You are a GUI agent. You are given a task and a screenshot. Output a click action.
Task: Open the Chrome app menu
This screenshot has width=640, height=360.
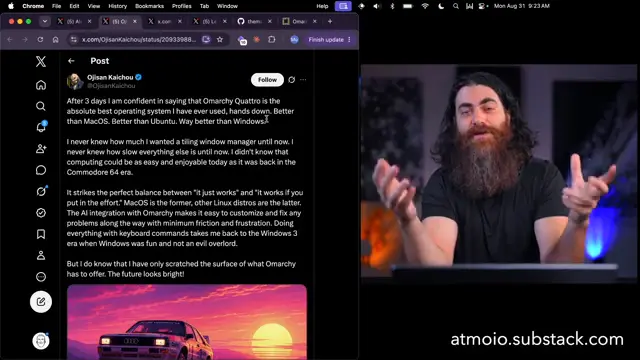coord(33,6)
